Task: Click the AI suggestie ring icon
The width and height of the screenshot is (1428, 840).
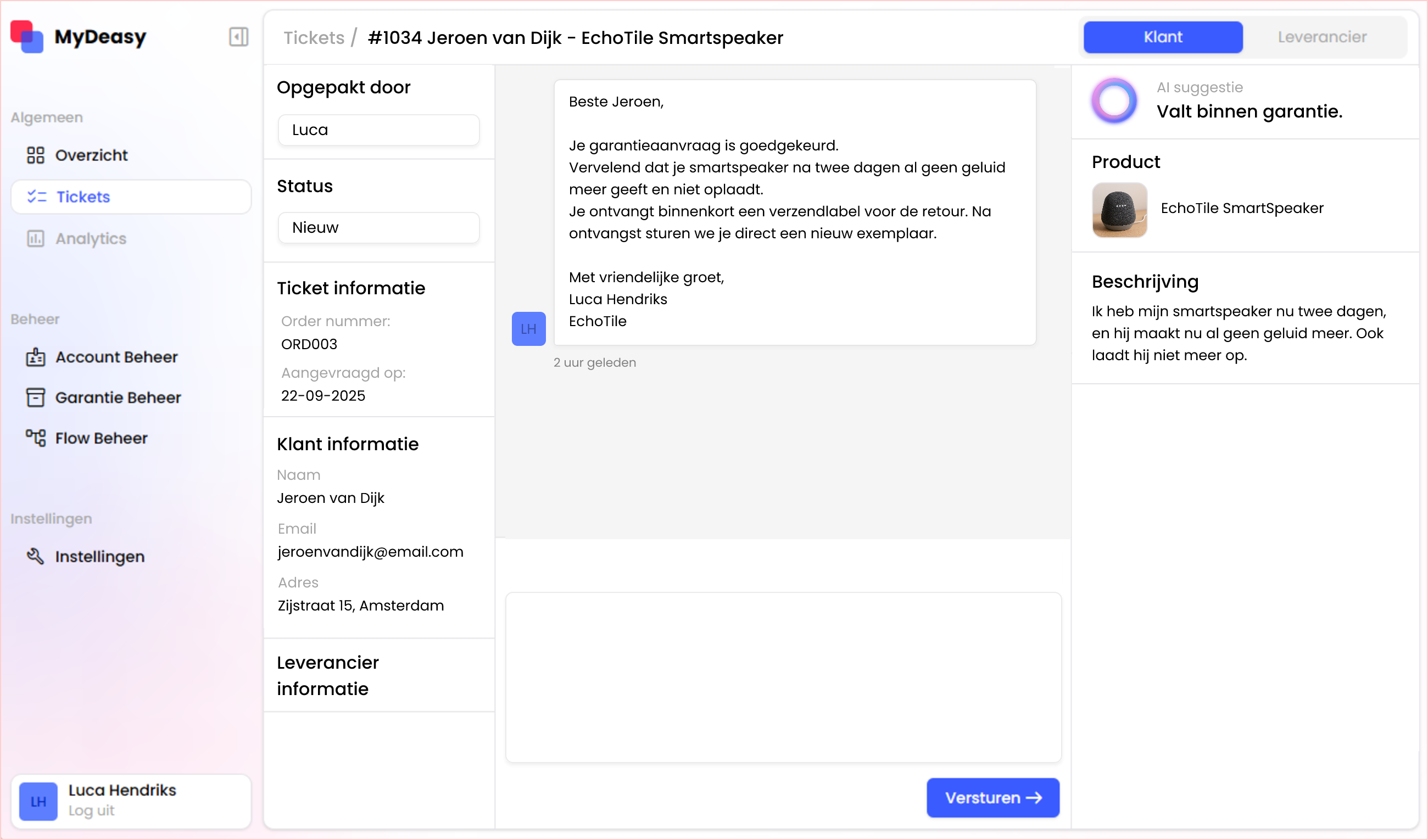Action: [1113, 101]
